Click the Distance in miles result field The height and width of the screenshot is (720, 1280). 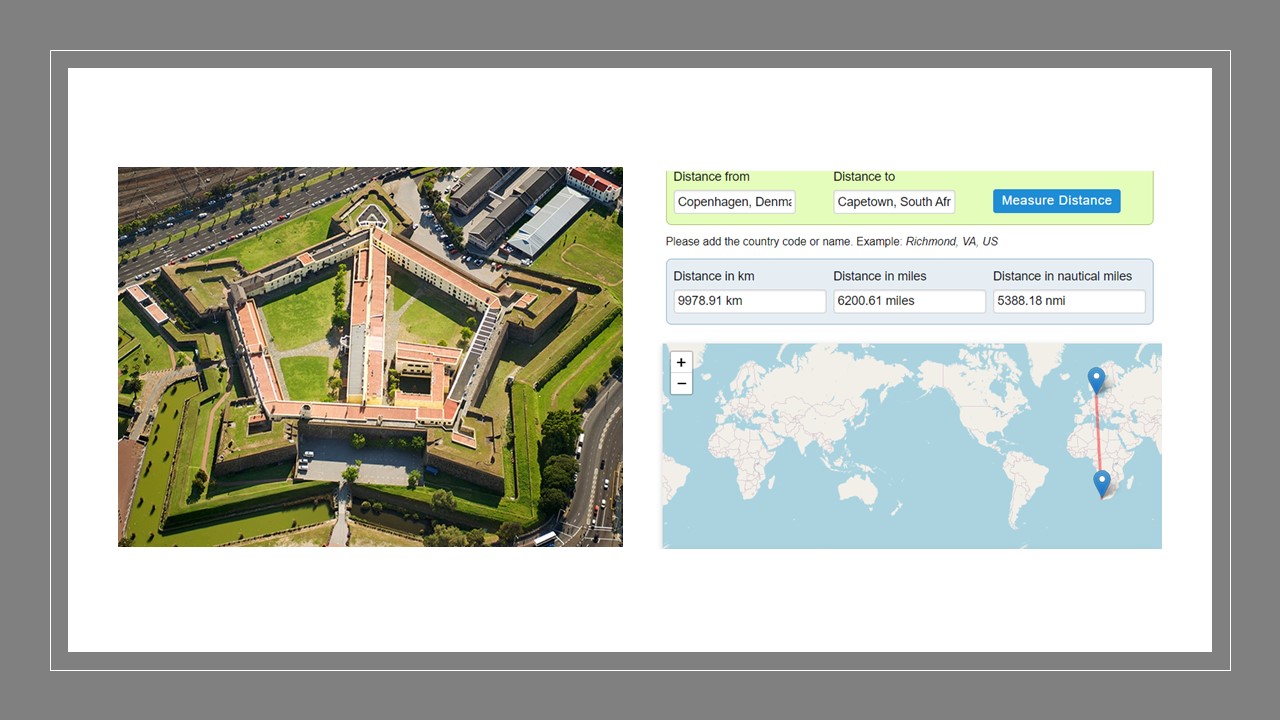pyautogui.click(x=909, y=301)
